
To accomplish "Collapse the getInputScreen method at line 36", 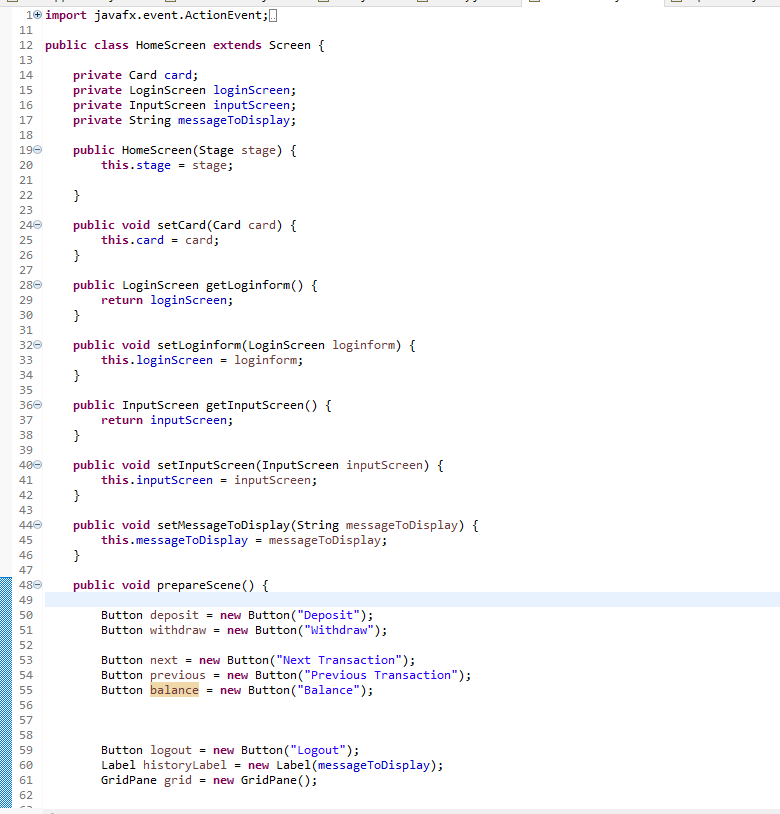I will click(x=38, y=405).
